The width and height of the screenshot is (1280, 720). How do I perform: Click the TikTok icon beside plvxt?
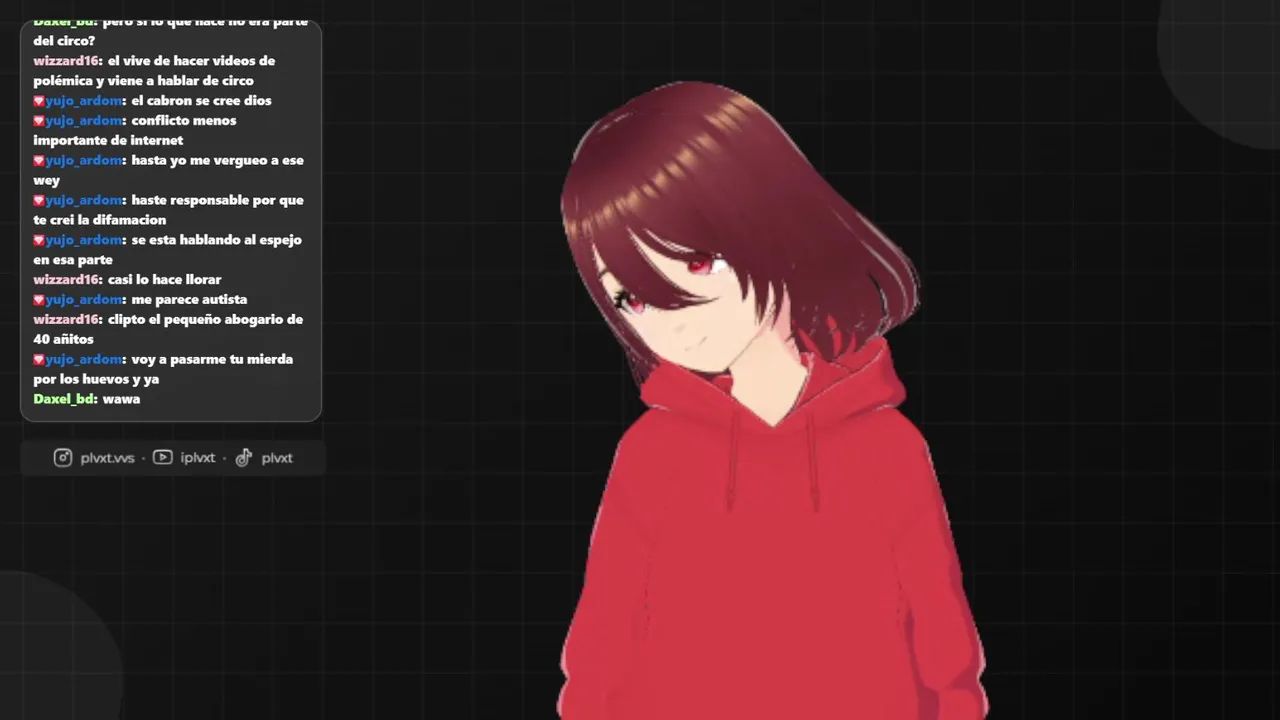tap(244, 458)
